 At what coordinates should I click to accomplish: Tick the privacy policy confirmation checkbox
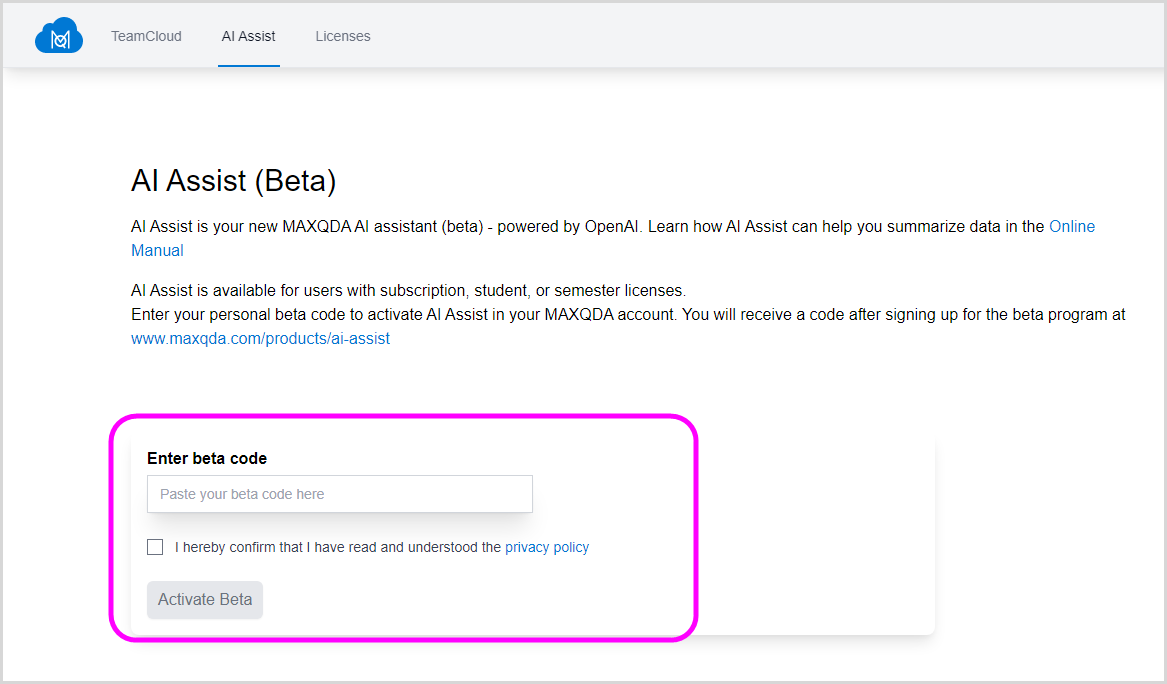155,547
